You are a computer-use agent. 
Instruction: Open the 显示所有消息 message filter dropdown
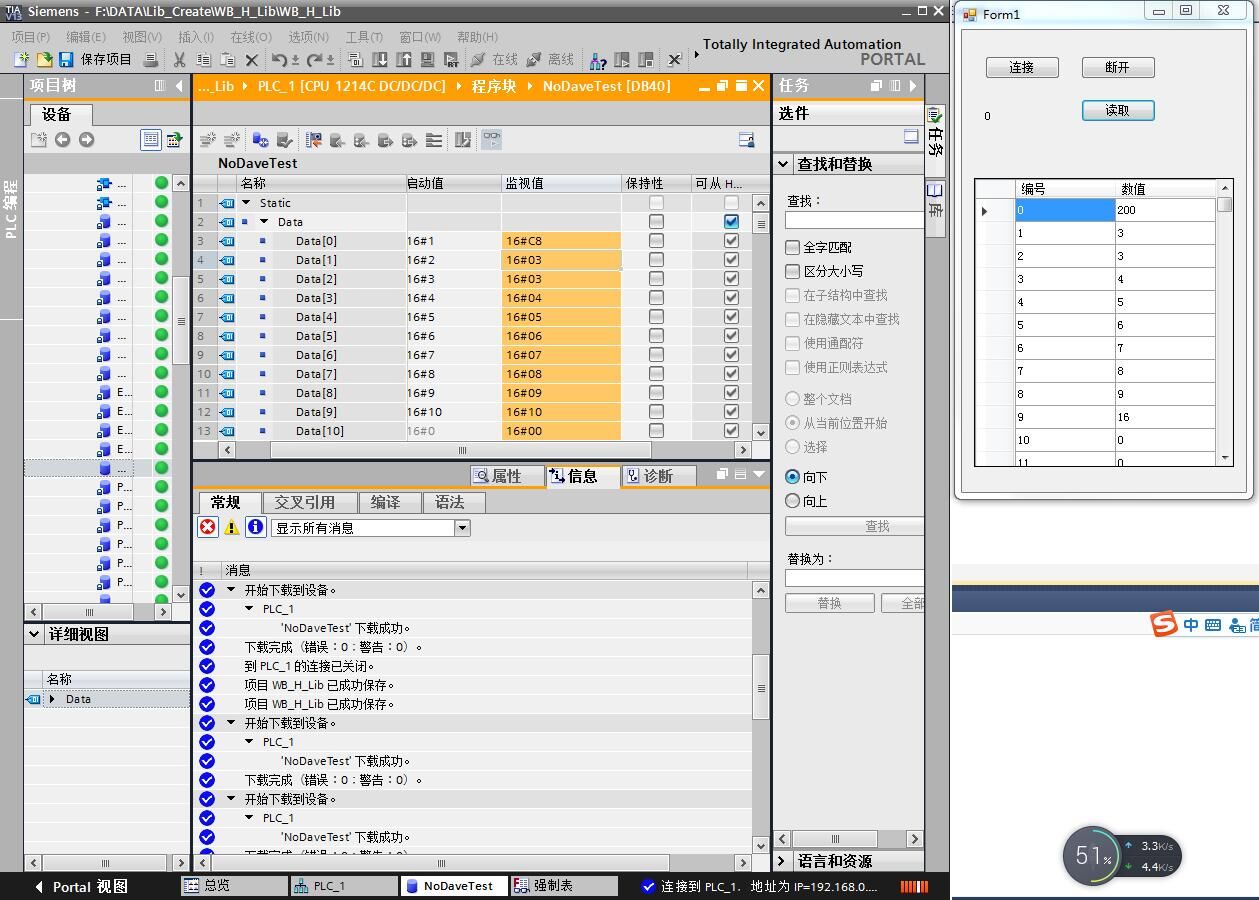(462, 528)
